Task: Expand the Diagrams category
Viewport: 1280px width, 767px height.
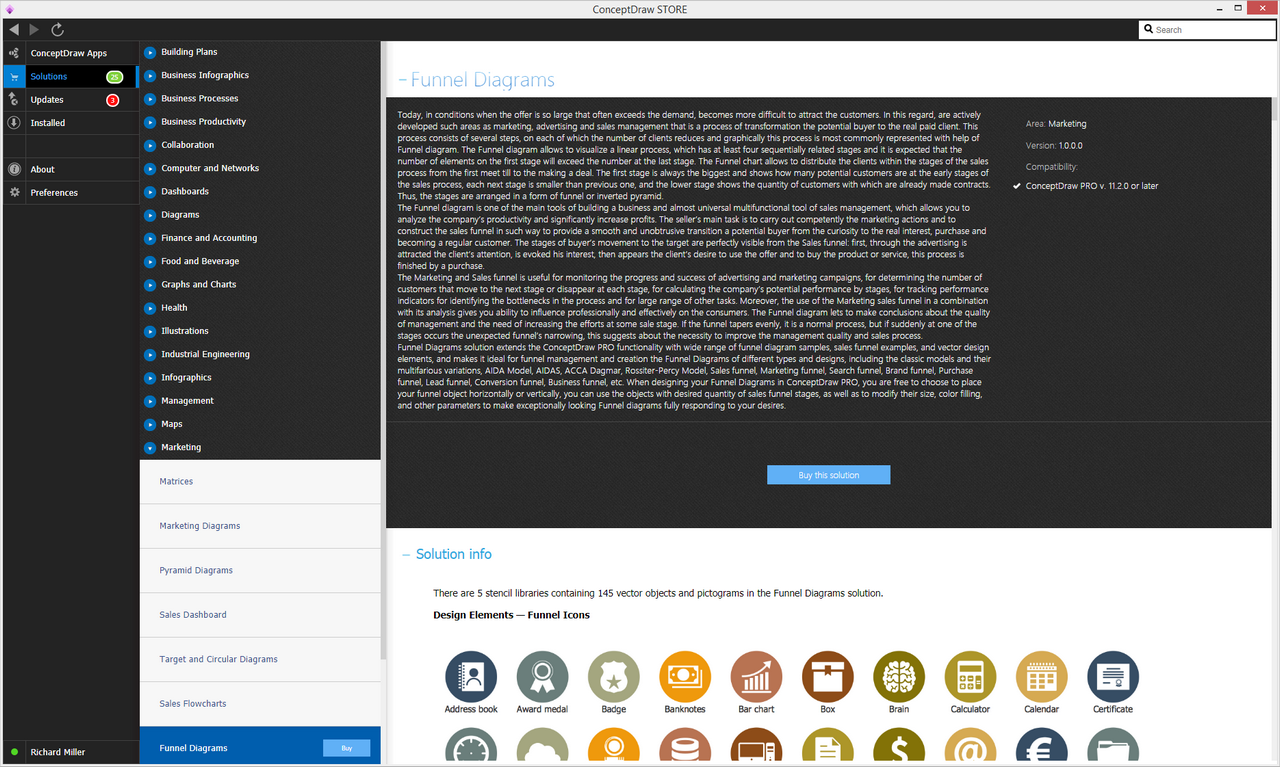Action: point(150,215)
